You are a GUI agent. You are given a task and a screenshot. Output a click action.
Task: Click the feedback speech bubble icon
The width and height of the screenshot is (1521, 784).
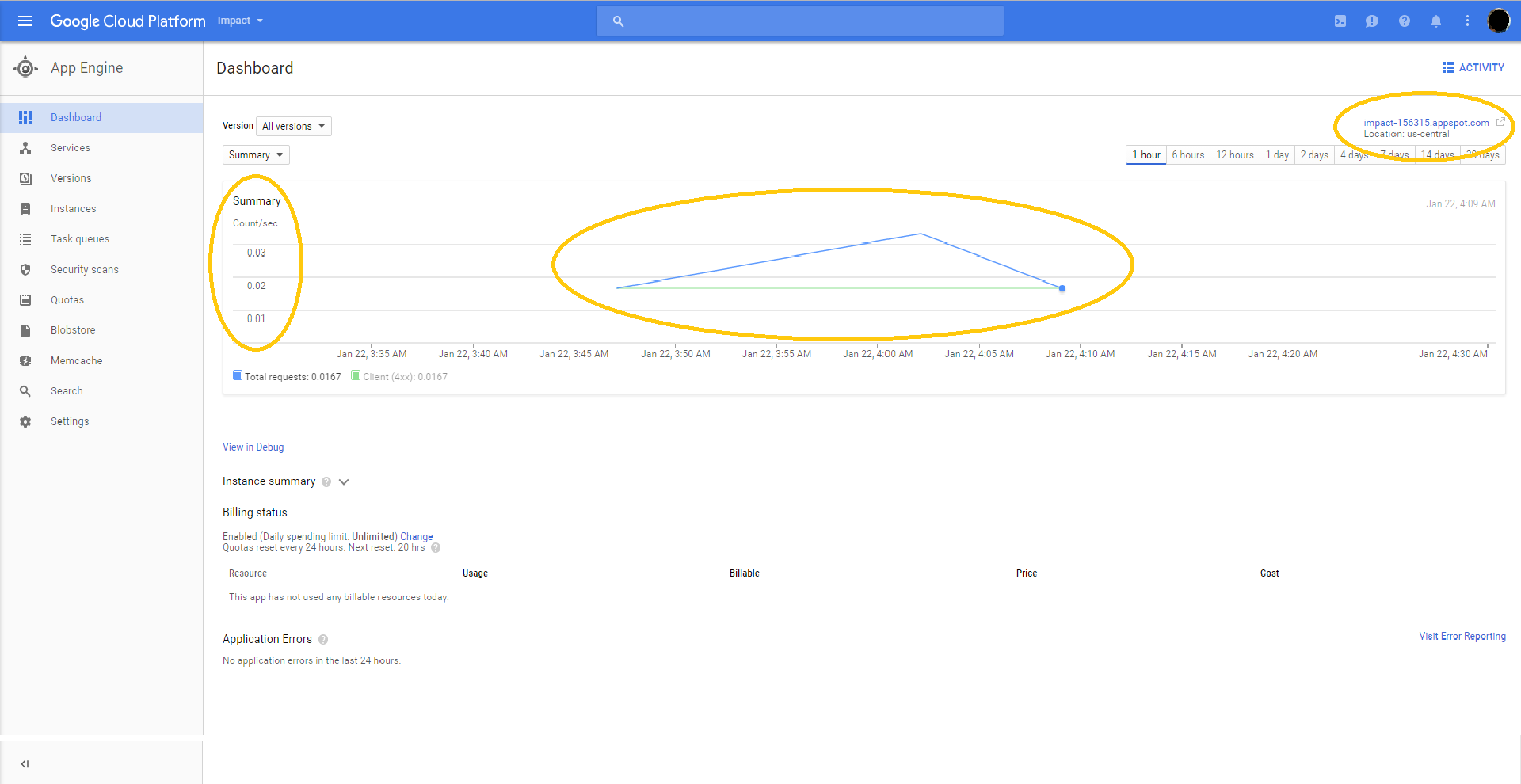[x=1372, y=21]
